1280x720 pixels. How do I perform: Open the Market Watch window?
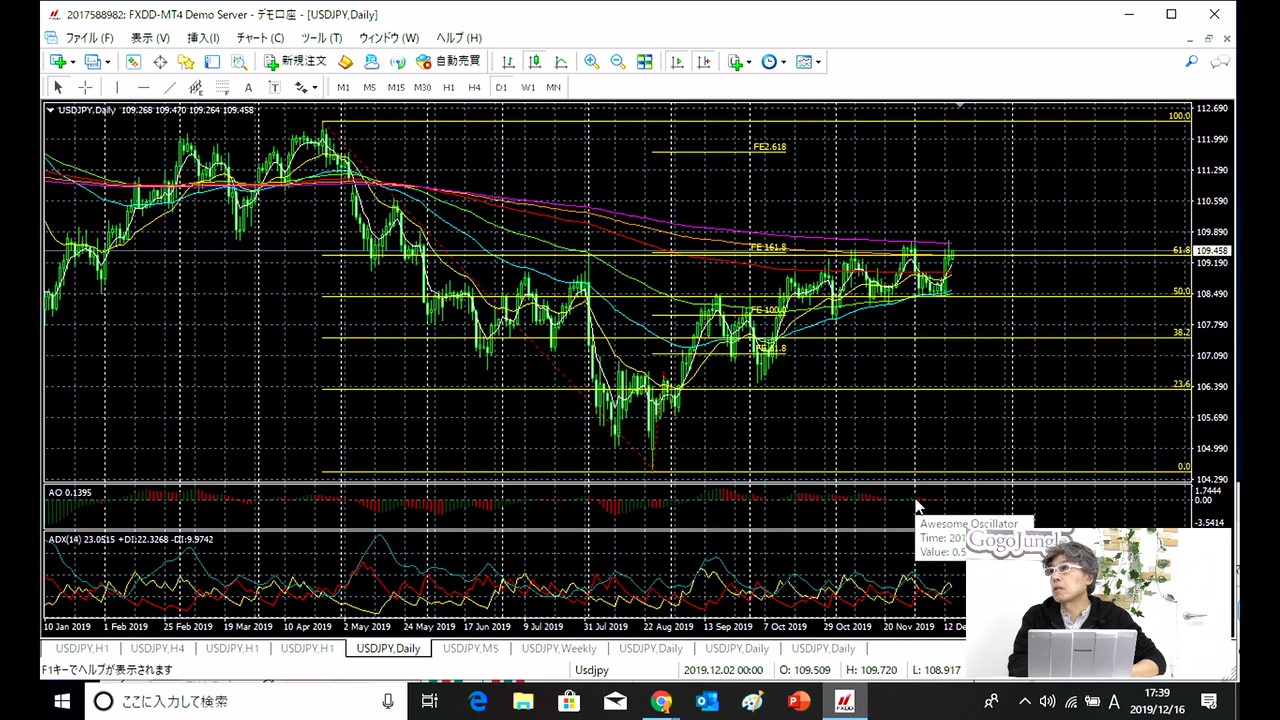click(x=133, y=62)
